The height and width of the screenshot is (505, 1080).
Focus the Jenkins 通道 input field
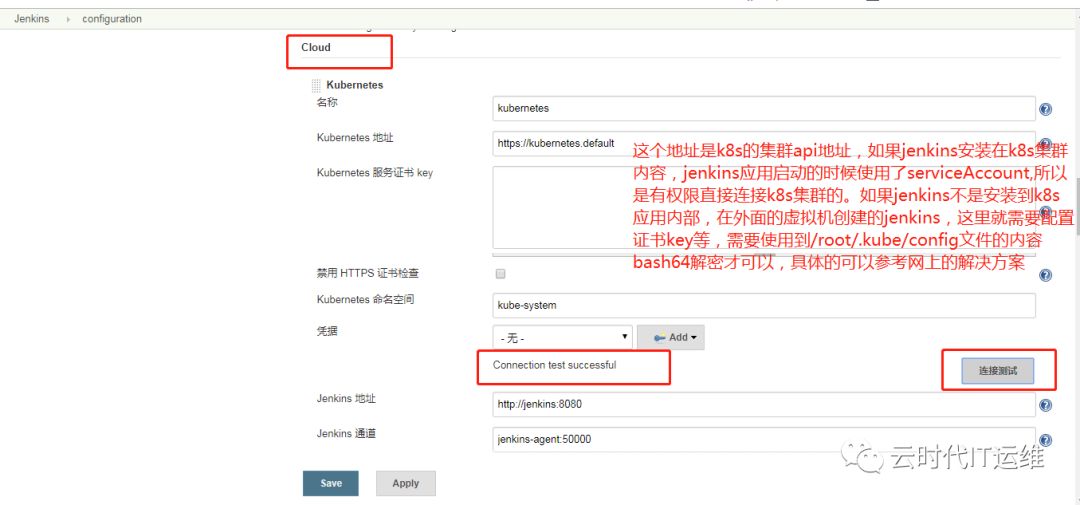point(764,440)
